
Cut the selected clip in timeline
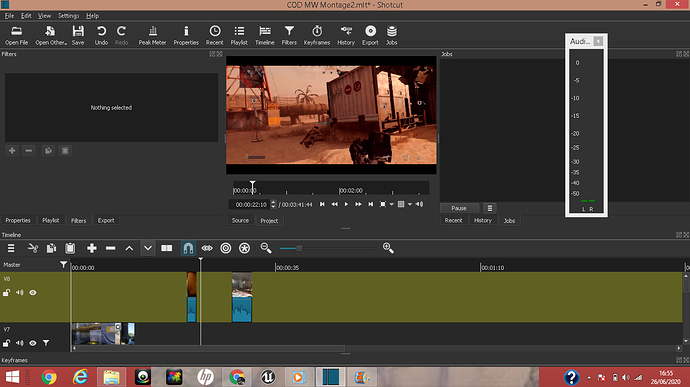click(33, 248)
